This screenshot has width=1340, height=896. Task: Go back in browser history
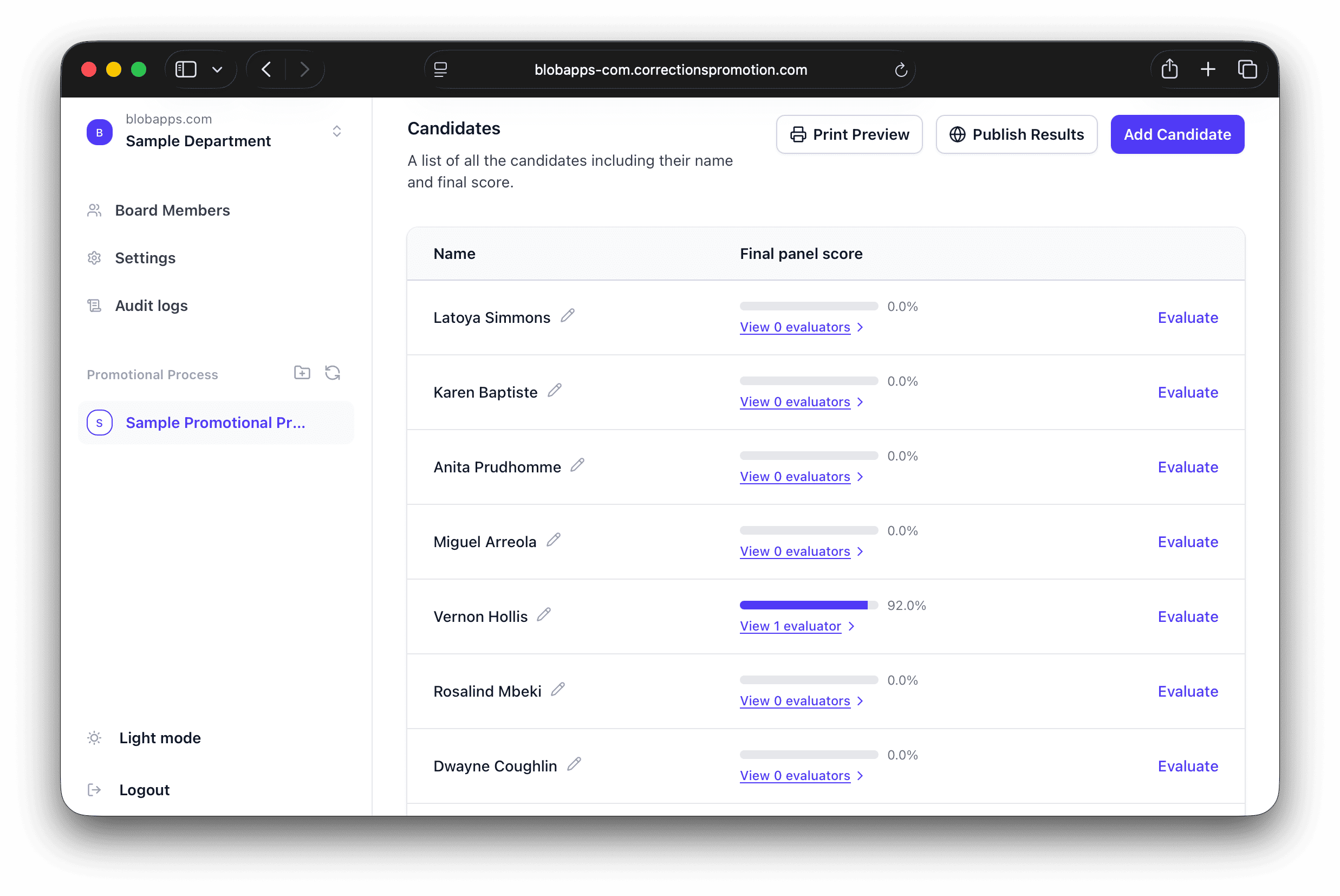[x=266, y=70]
